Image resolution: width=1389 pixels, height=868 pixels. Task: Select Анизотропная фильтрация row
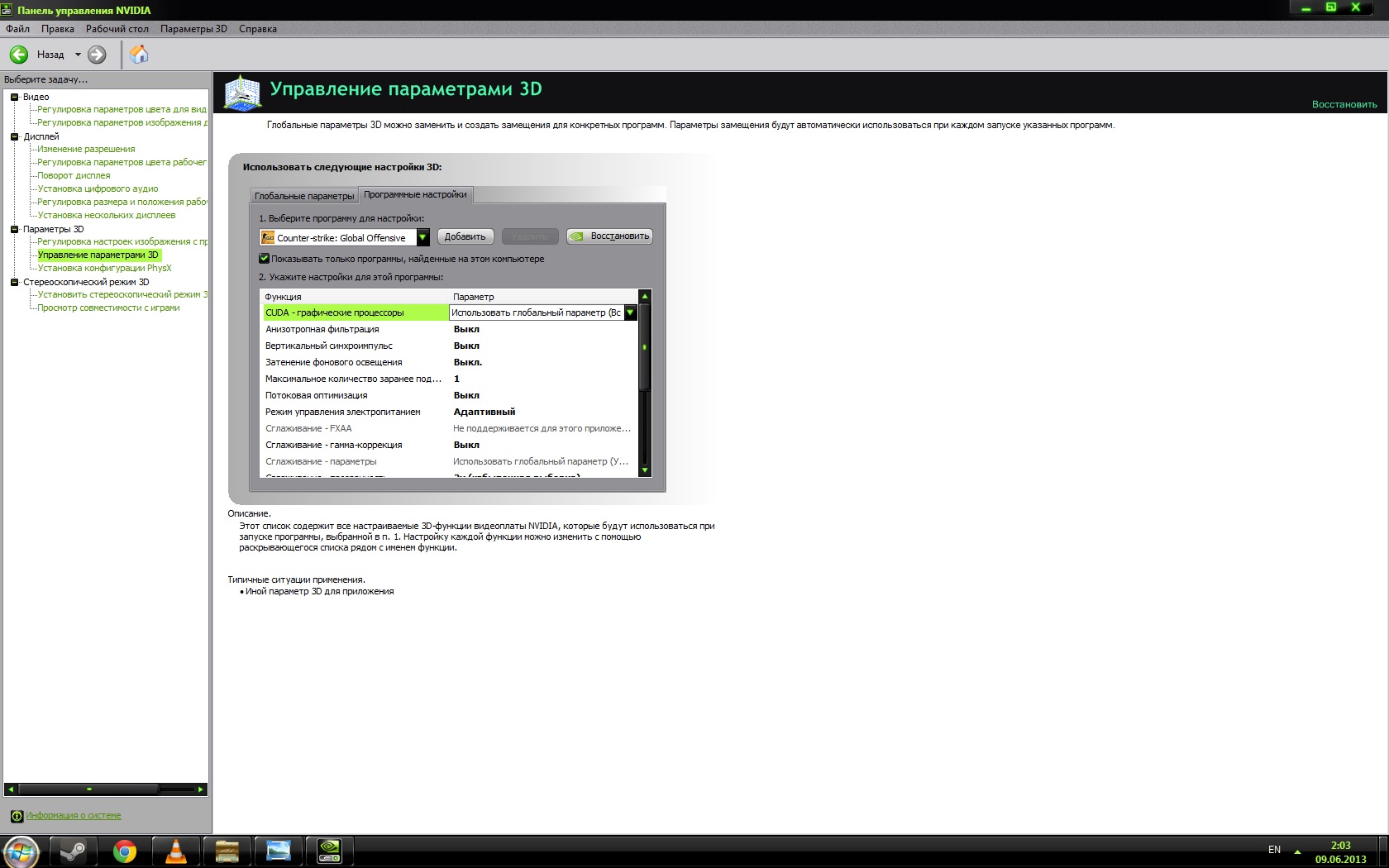449,329
